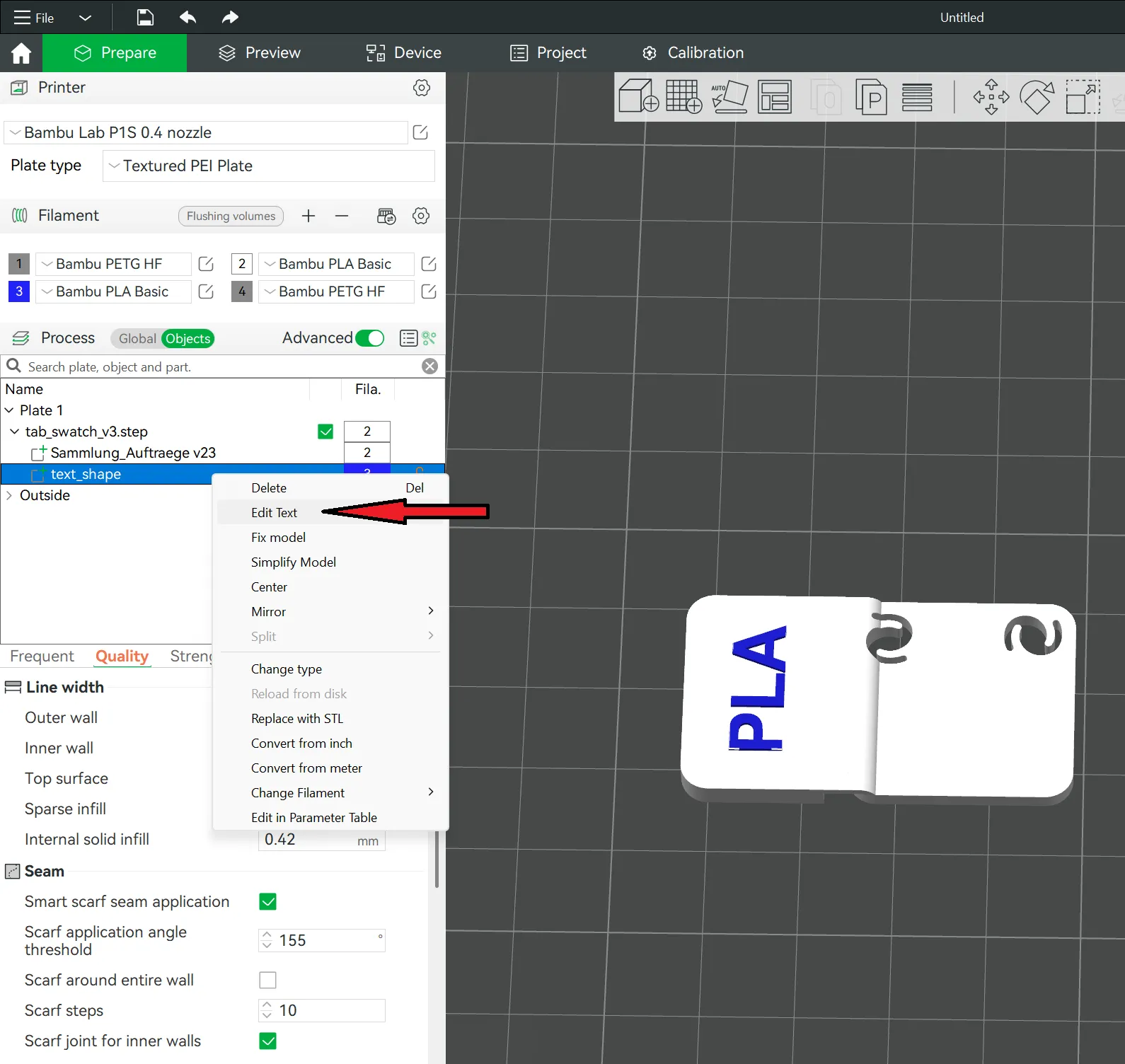
Task: Remove a filament with minus icon
Action: 342,216
